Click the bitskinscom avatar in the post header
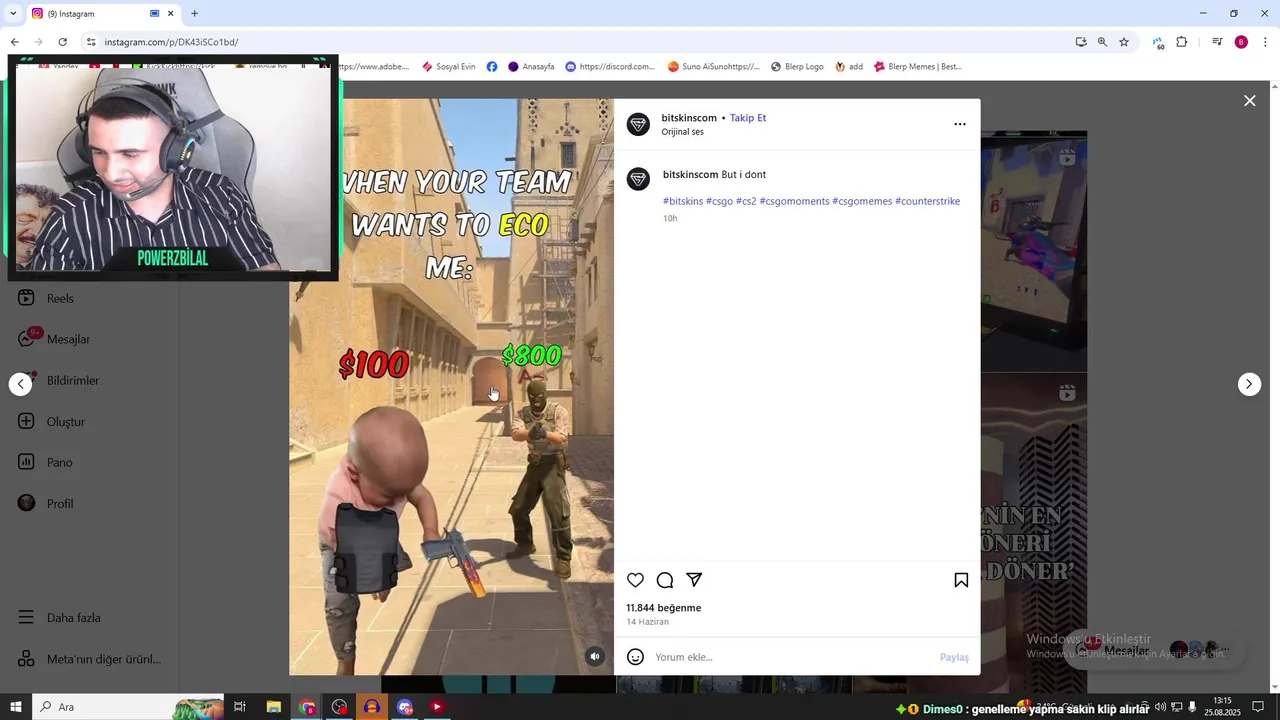The image size is (1280, 720). pos(638,124)
